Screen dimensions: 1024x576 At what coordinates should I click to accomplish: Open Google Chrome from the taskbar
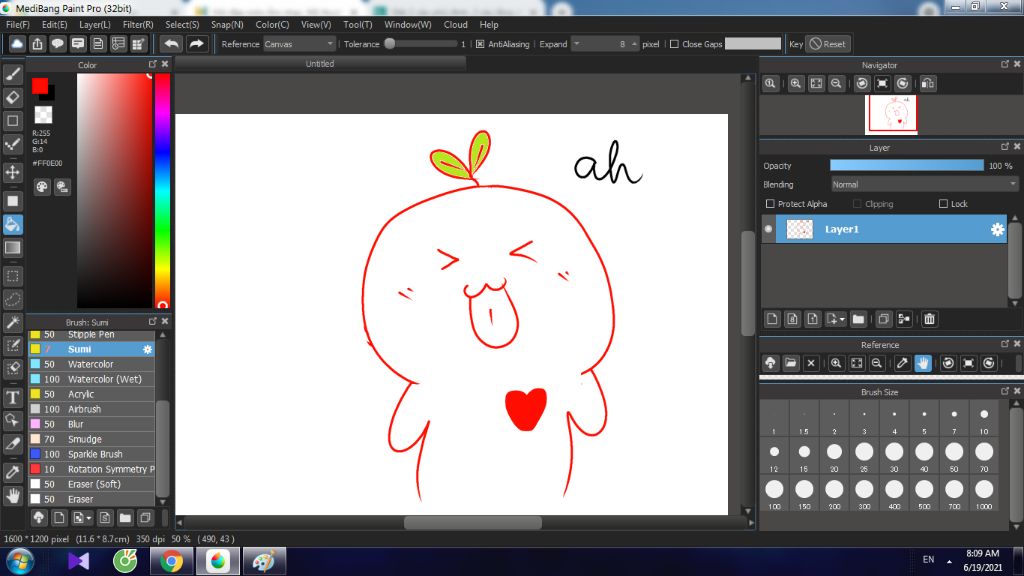coord(171,562)
